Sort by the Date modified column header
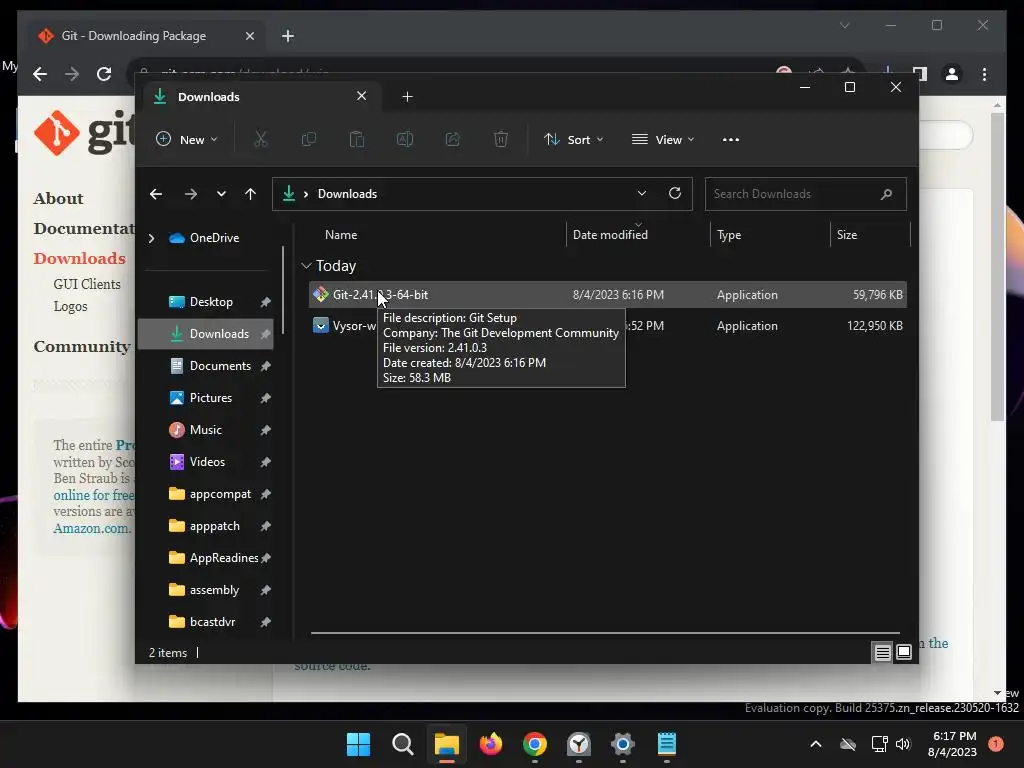The width and height of the screenshot is (1024, 768). [x=610, y=235]
